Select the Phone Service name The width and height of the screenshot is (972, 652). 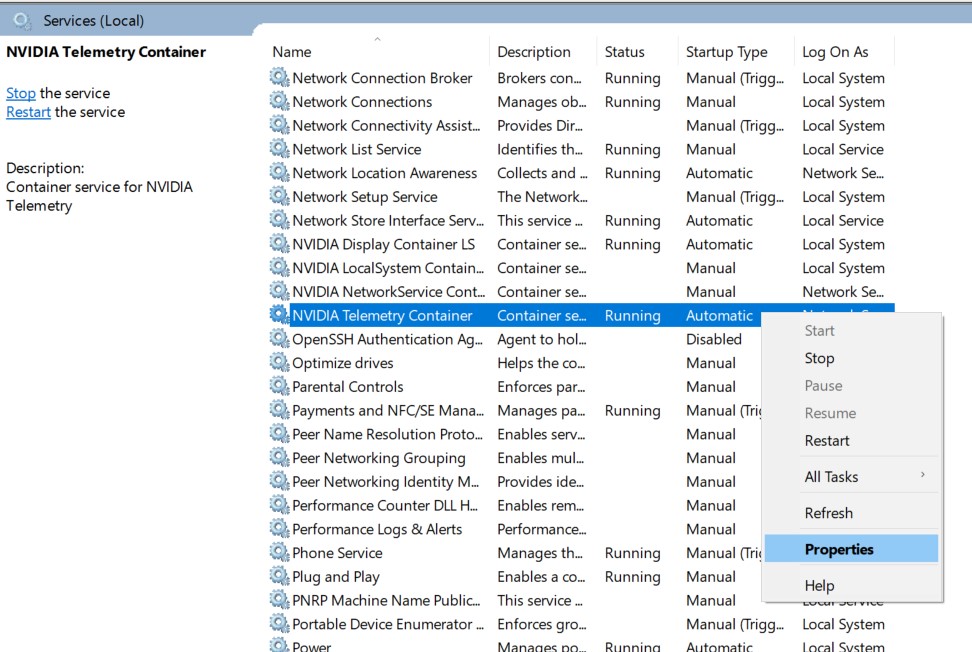point(337,553)
